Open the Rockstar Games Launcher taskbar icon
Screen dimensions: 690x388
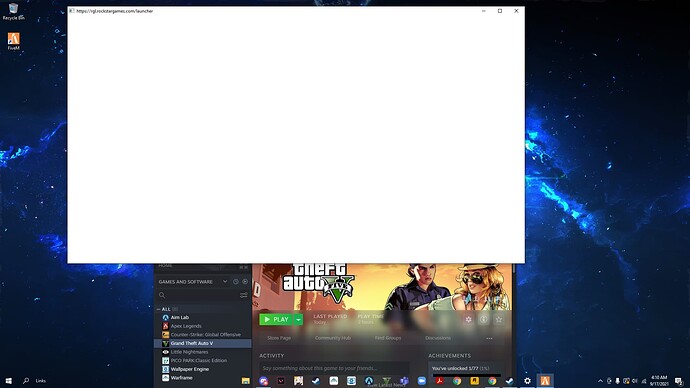(x=474, y=381)
